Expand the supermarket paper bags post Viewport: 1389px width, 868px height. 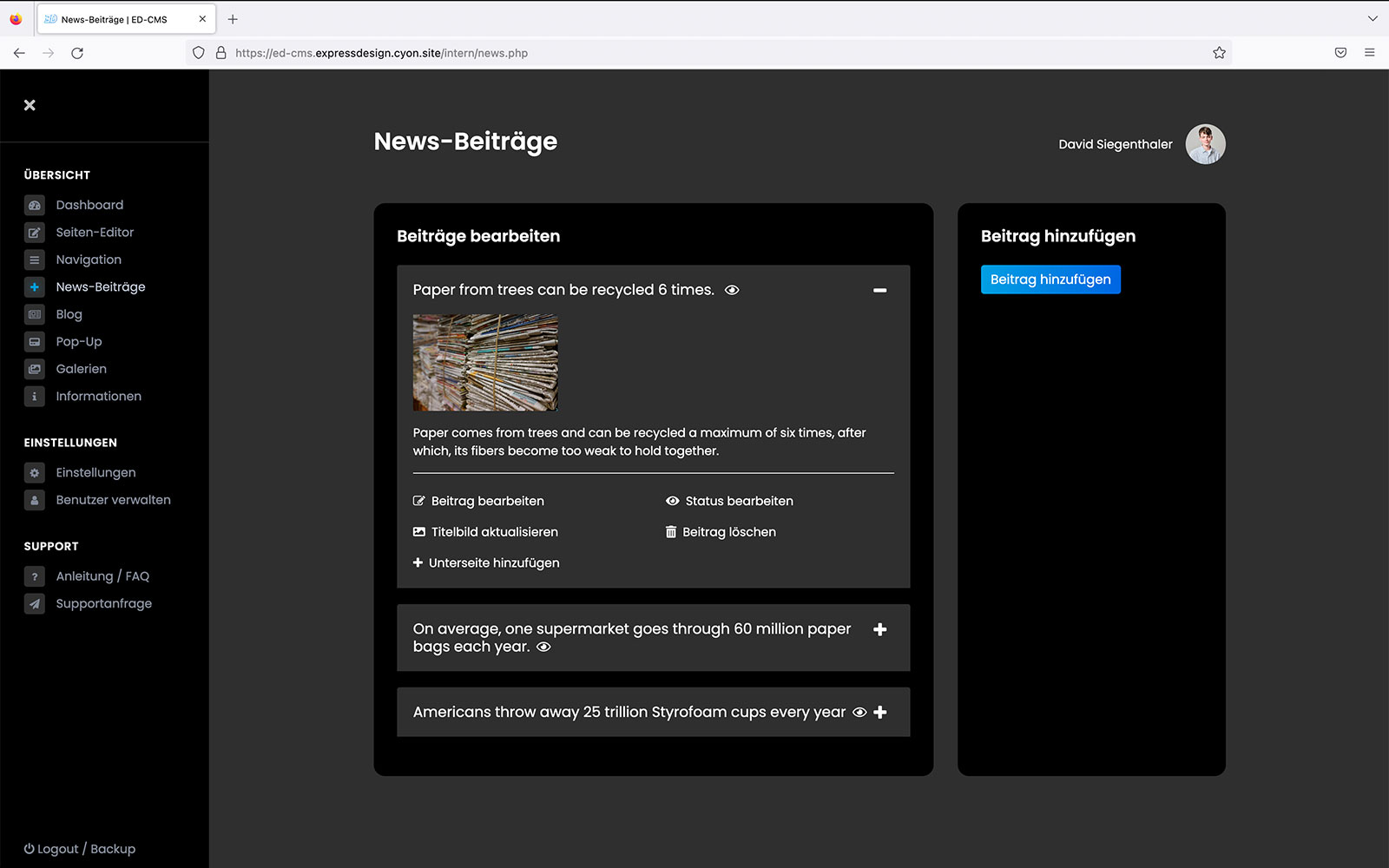click(879, 629)
